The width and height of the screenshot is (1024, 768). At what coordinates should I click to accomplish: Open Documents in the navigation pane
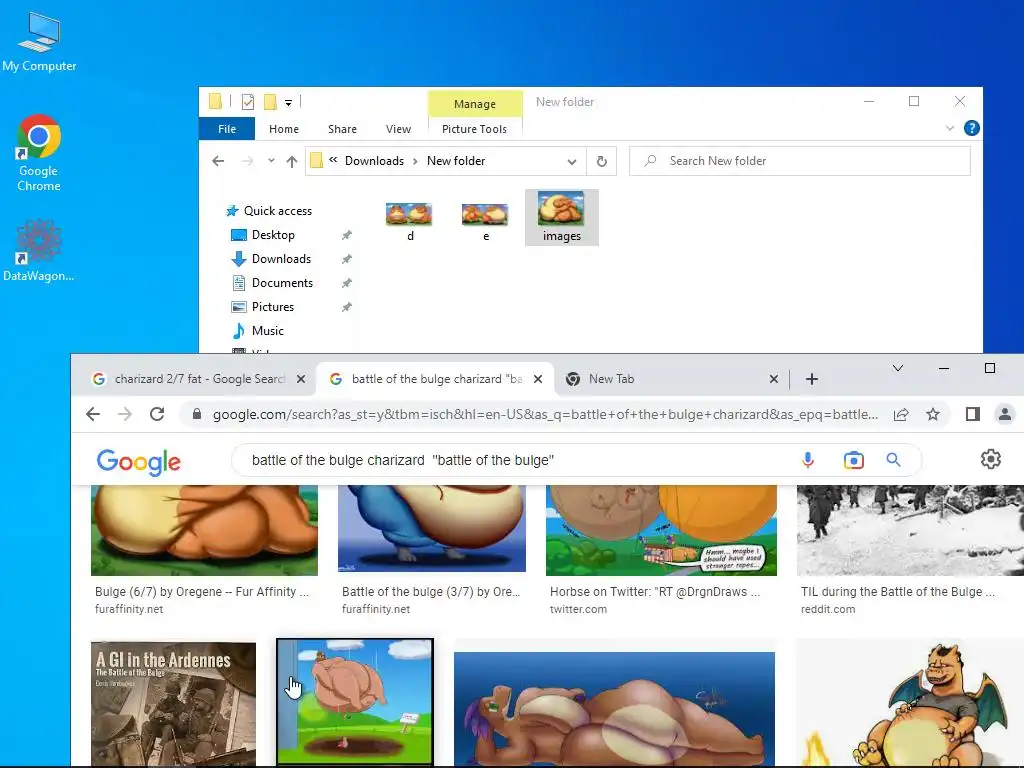coord(282,283)
